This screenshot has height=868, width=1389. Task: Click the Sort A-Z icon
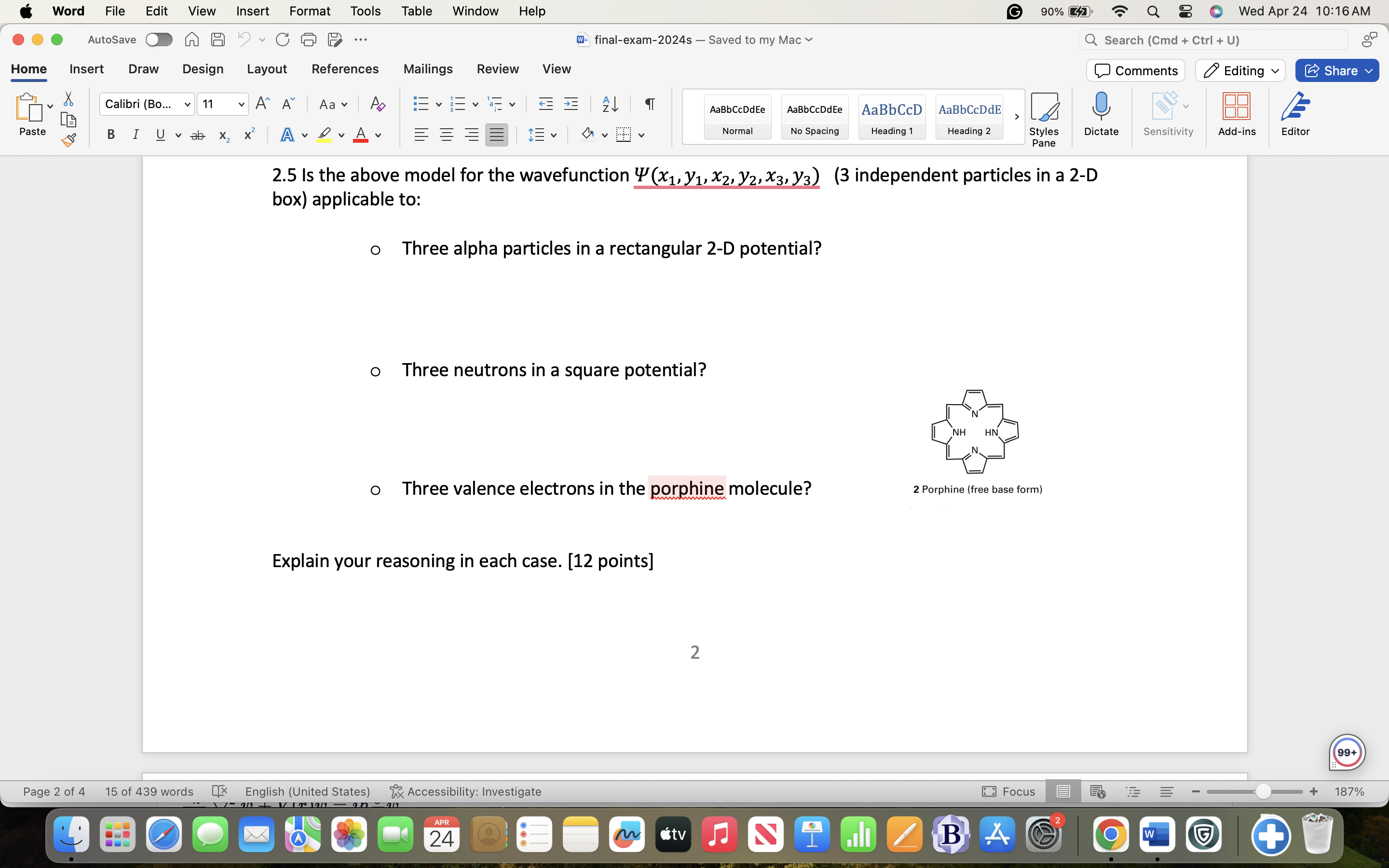coord(610,104)
